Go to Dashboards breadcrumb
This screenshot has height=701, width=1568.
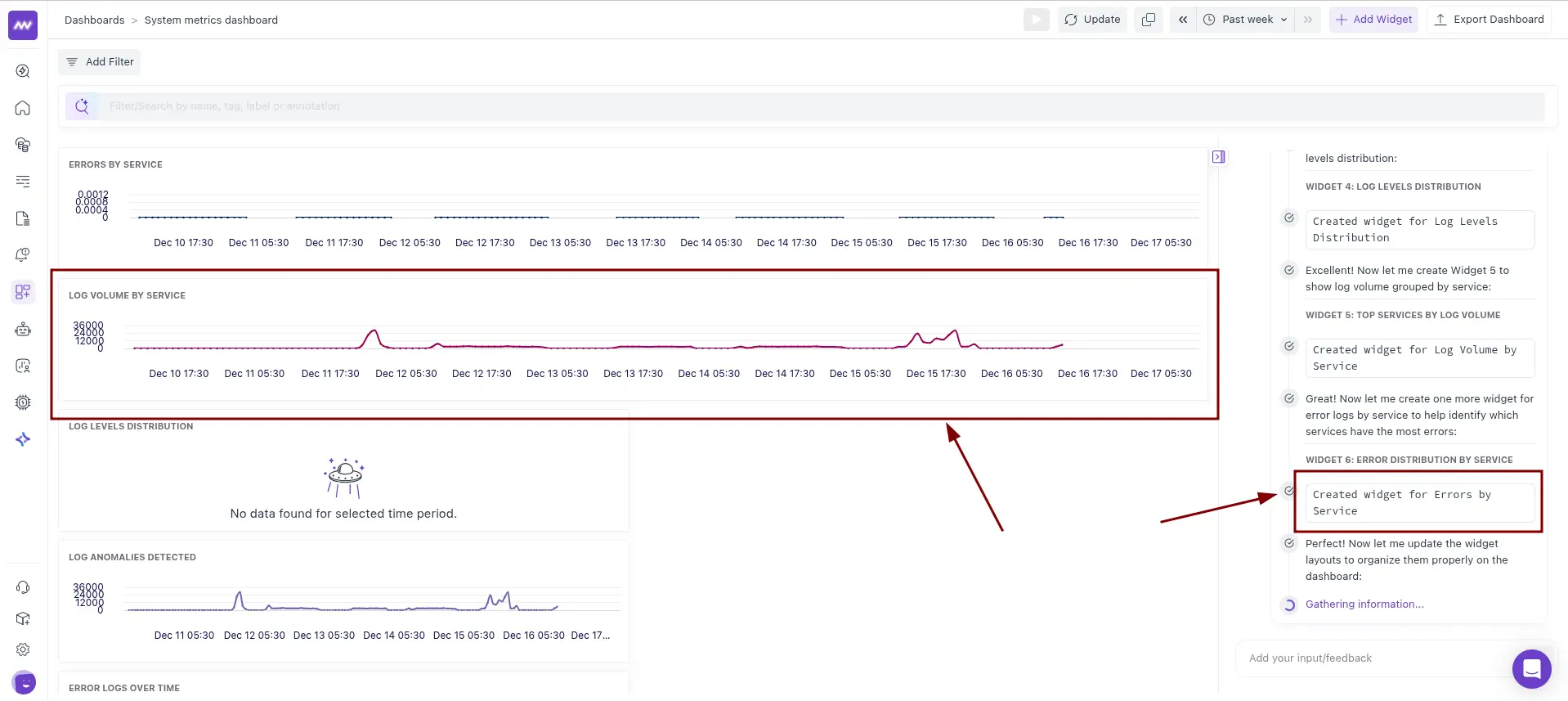click(x=94, y=20)
